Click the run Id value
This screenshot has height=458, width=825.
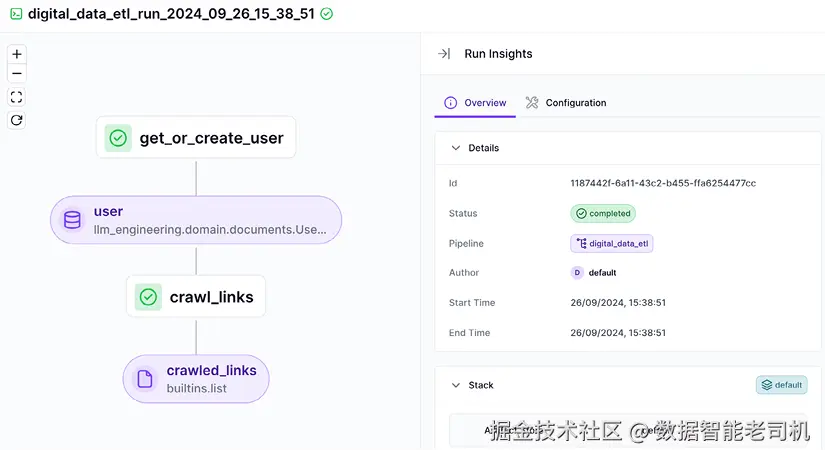point(663,183)
